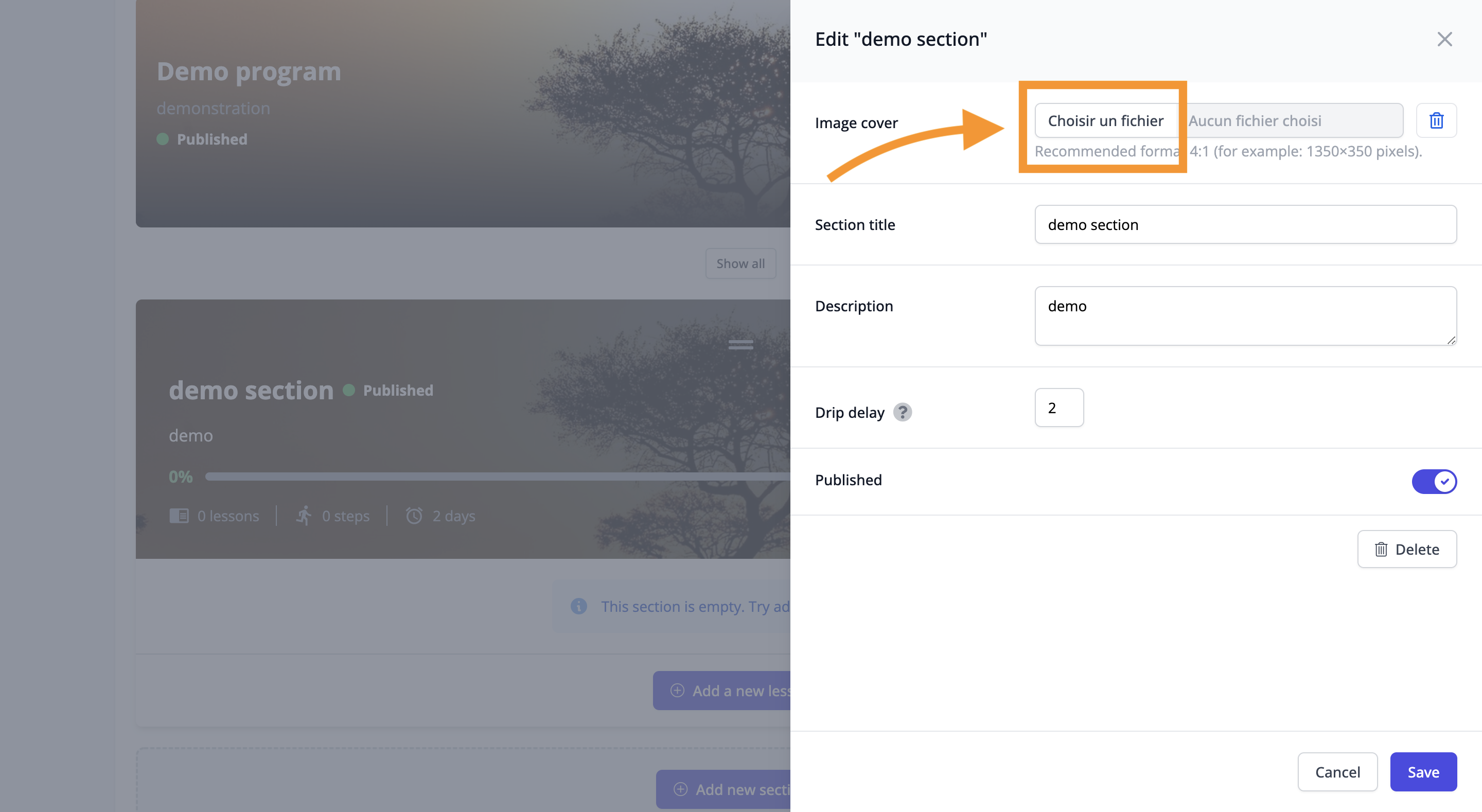Click the Aucun fichier choisi text
1482x812 pixels.
point(1255,121)
